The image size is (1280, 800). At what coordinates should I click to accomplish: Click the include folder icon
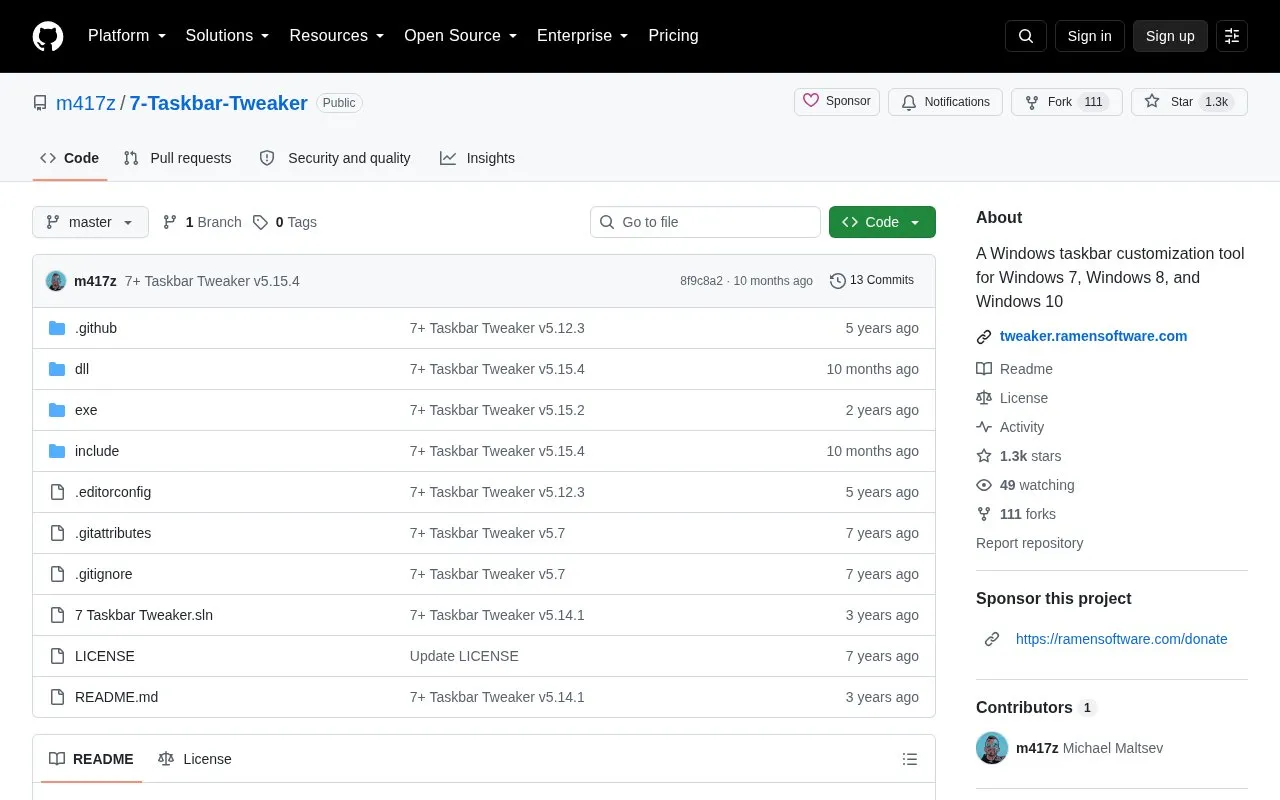pos(57,451)
